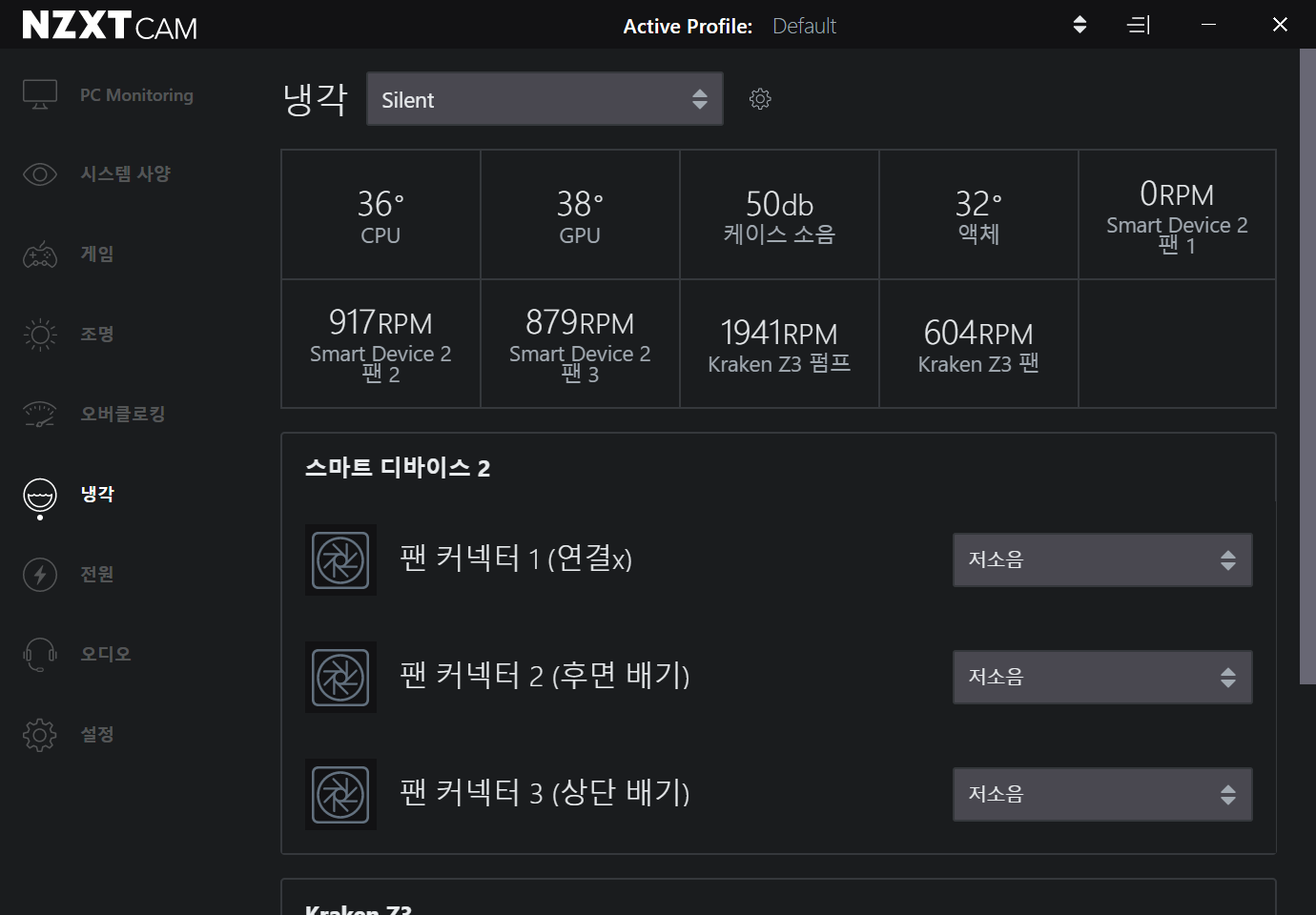Go to PC Monitoring menu item
Image resolution: width=1316 pixels, height=915 pixels.
click(x=136, y=95)
